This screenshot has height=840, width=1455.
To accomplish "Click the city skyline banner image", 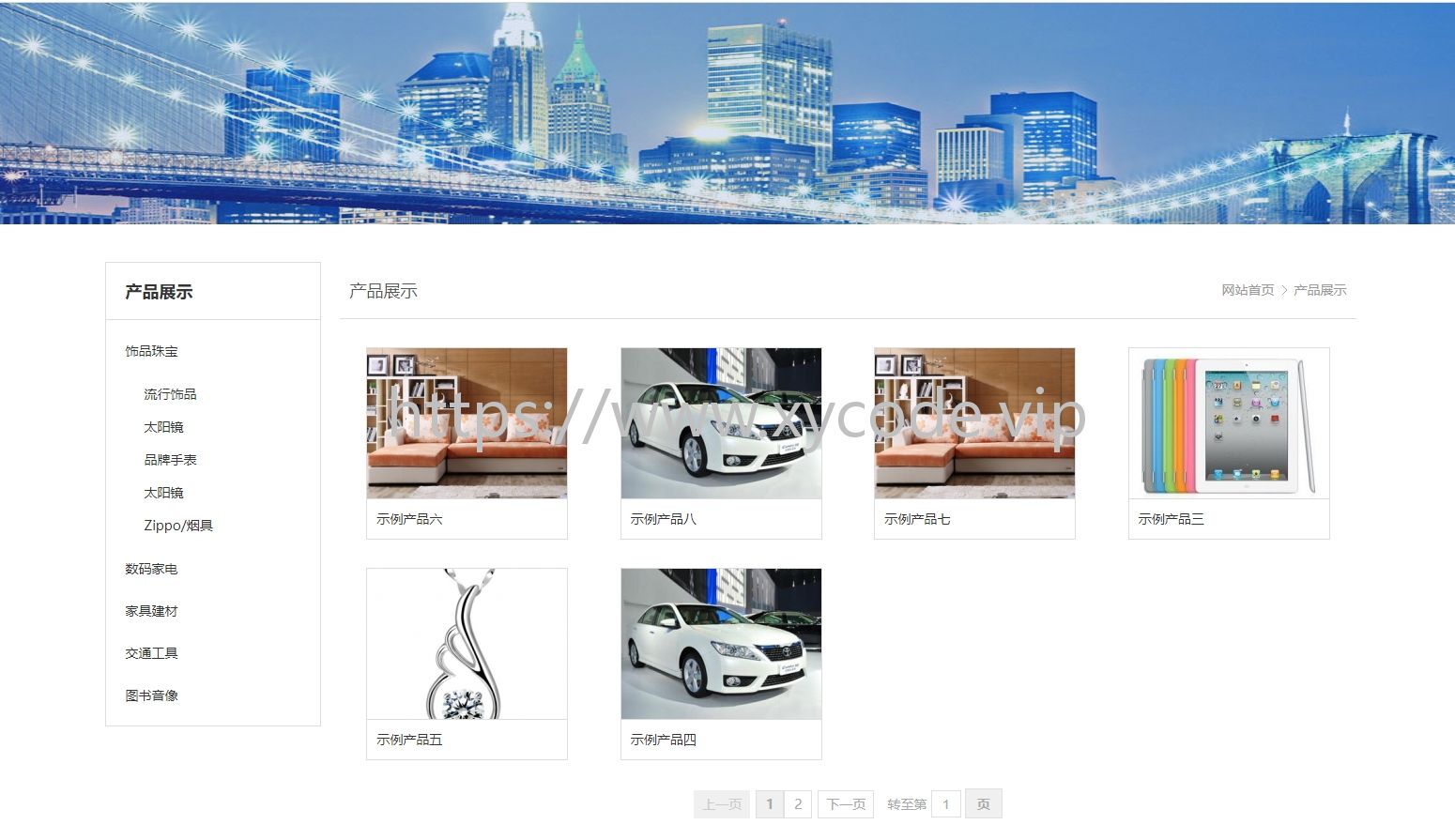I will pyautogui.click(x=727, y=113).
